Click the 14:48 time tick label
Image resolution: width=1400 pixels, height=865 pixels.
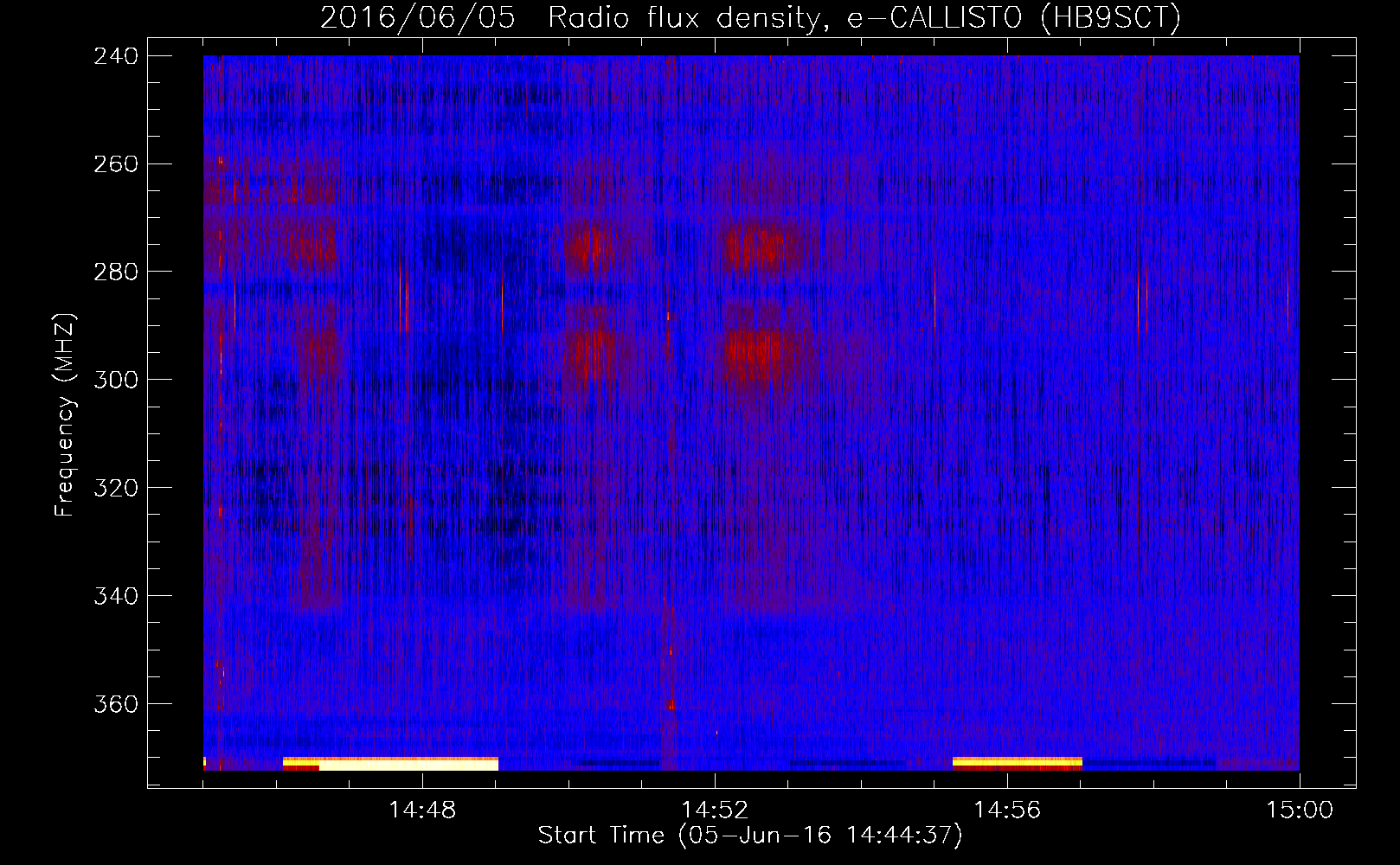click(x=422, y=811)
